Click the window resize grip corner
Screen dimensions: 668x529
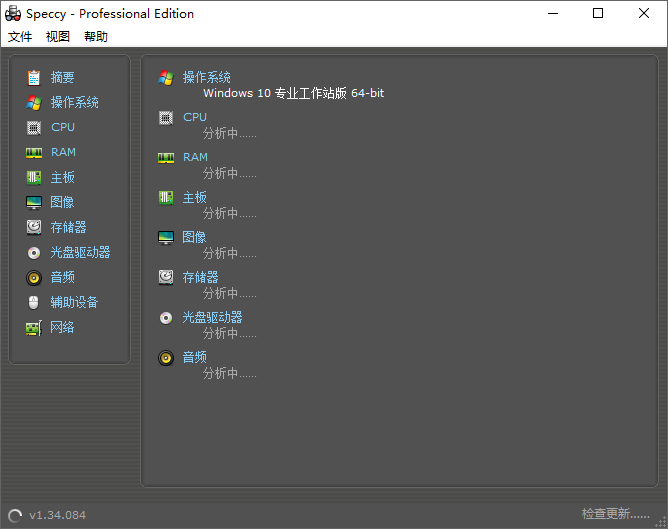661,522
